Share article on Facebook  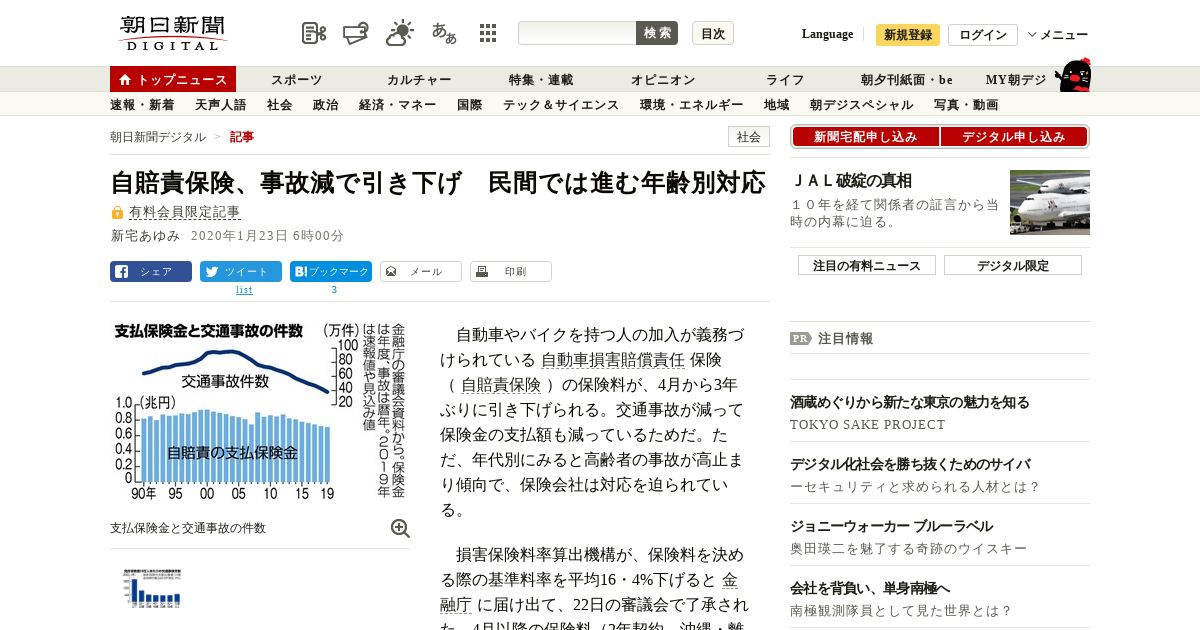coord(151,271)
